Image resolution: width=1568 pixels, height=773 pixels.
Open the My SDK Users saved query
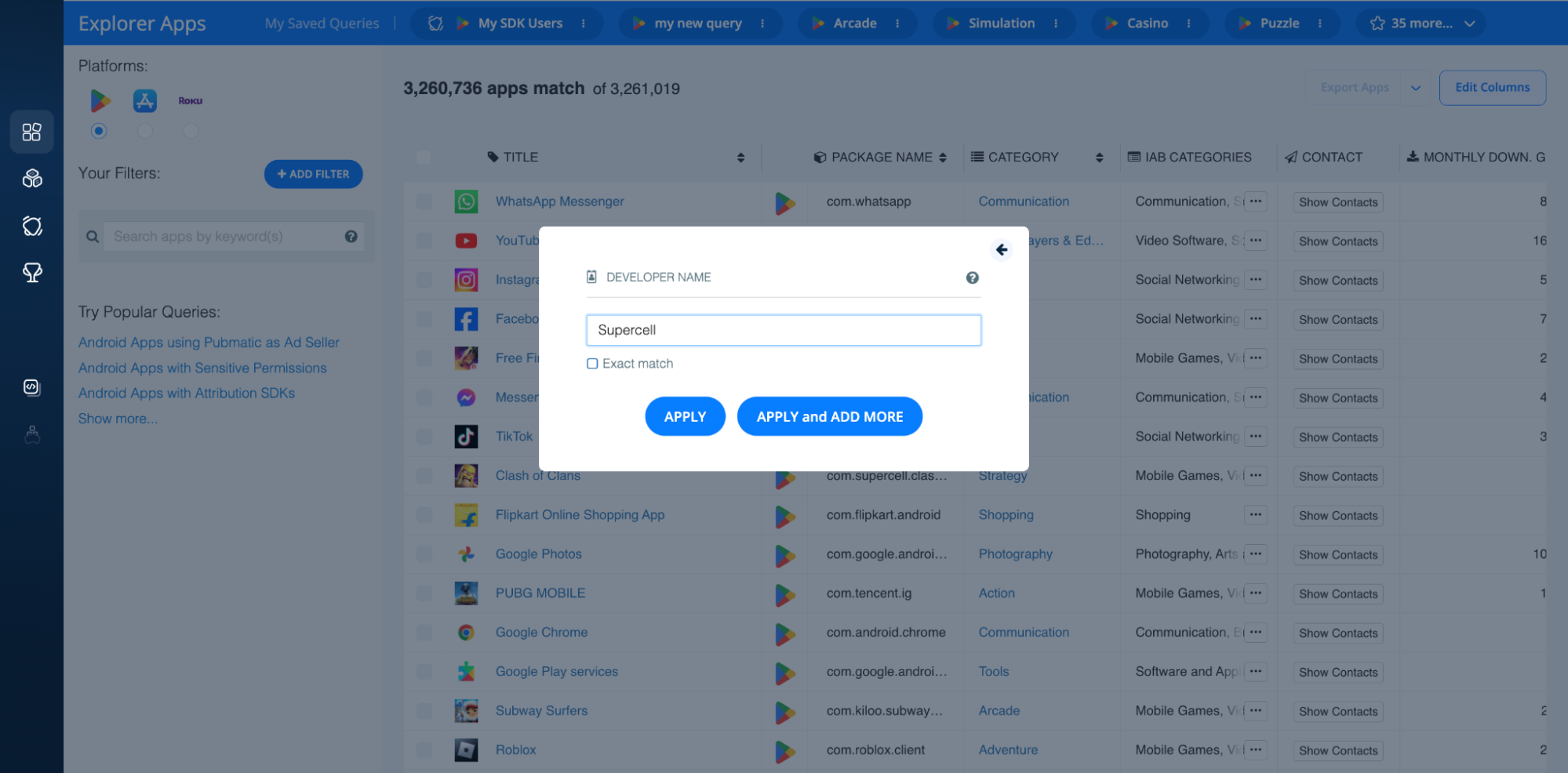[520, 24]
